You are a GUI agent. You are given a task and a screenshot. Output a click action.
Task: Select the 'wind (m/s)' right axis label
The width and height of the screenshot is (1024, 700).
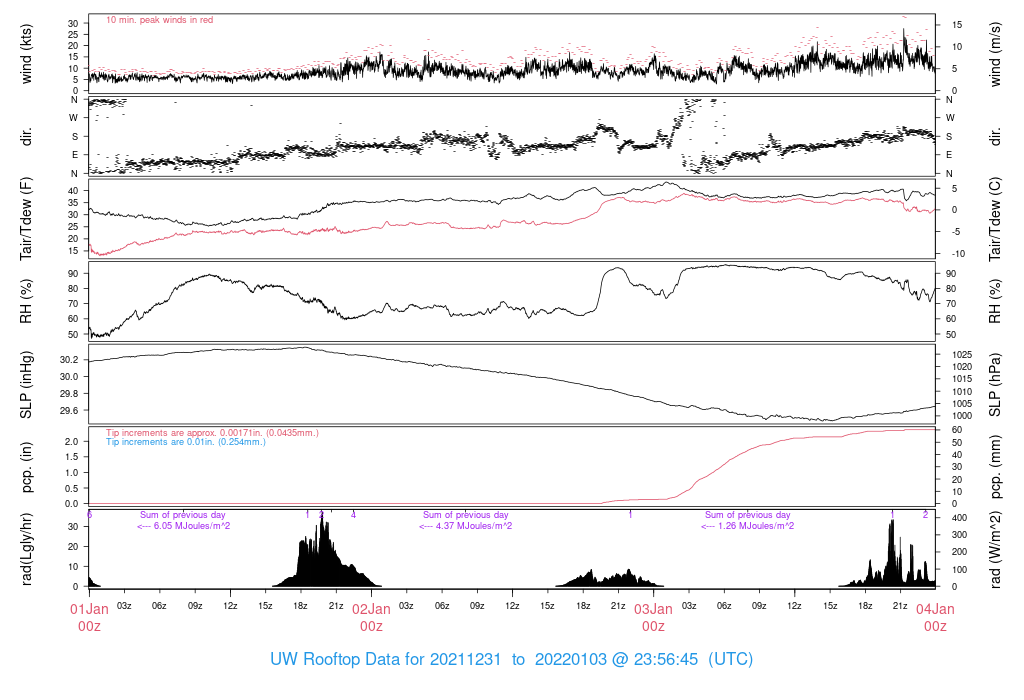[x=995, y=54]
